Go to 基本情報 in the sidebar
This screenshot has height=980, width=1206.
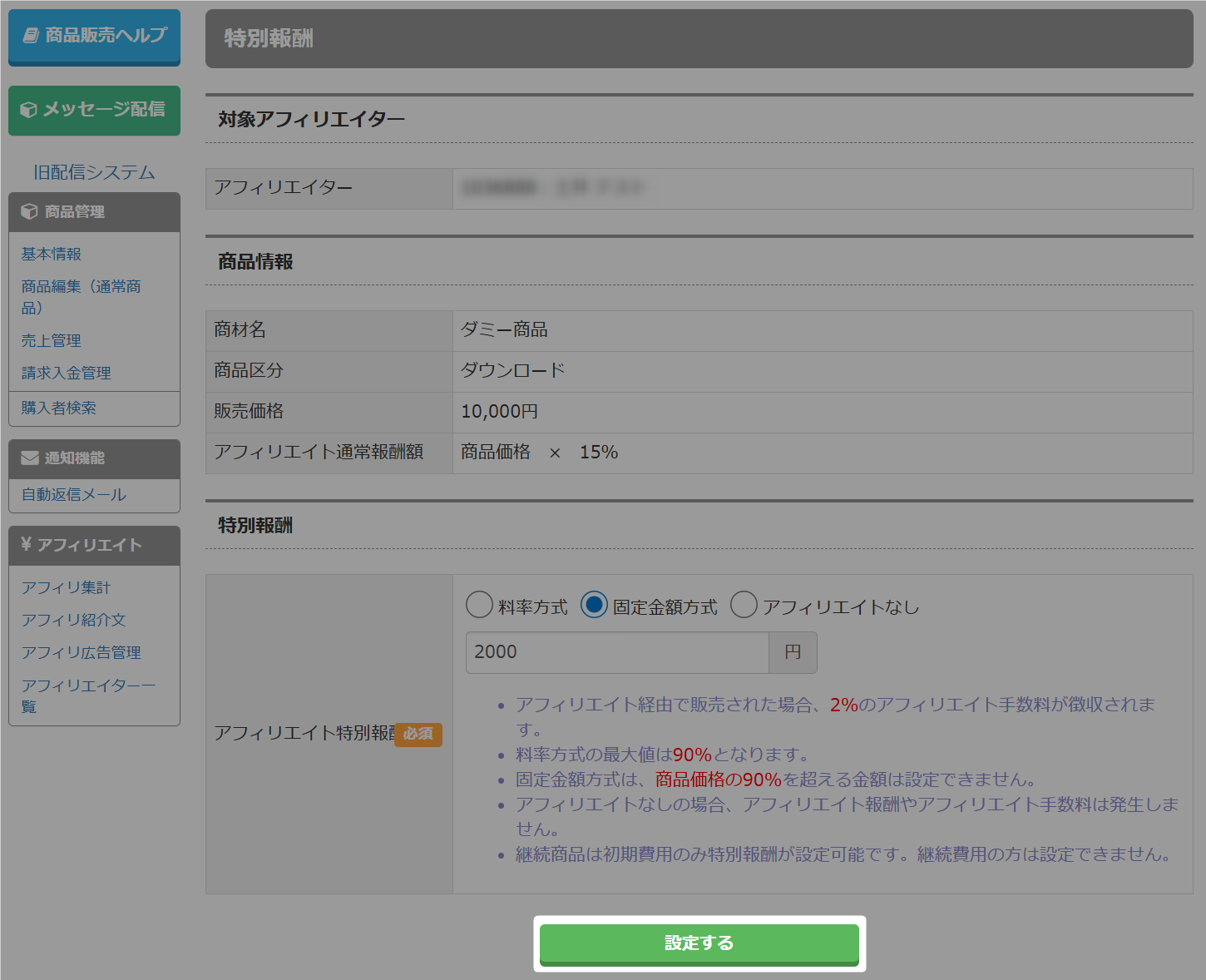(52, 254)
